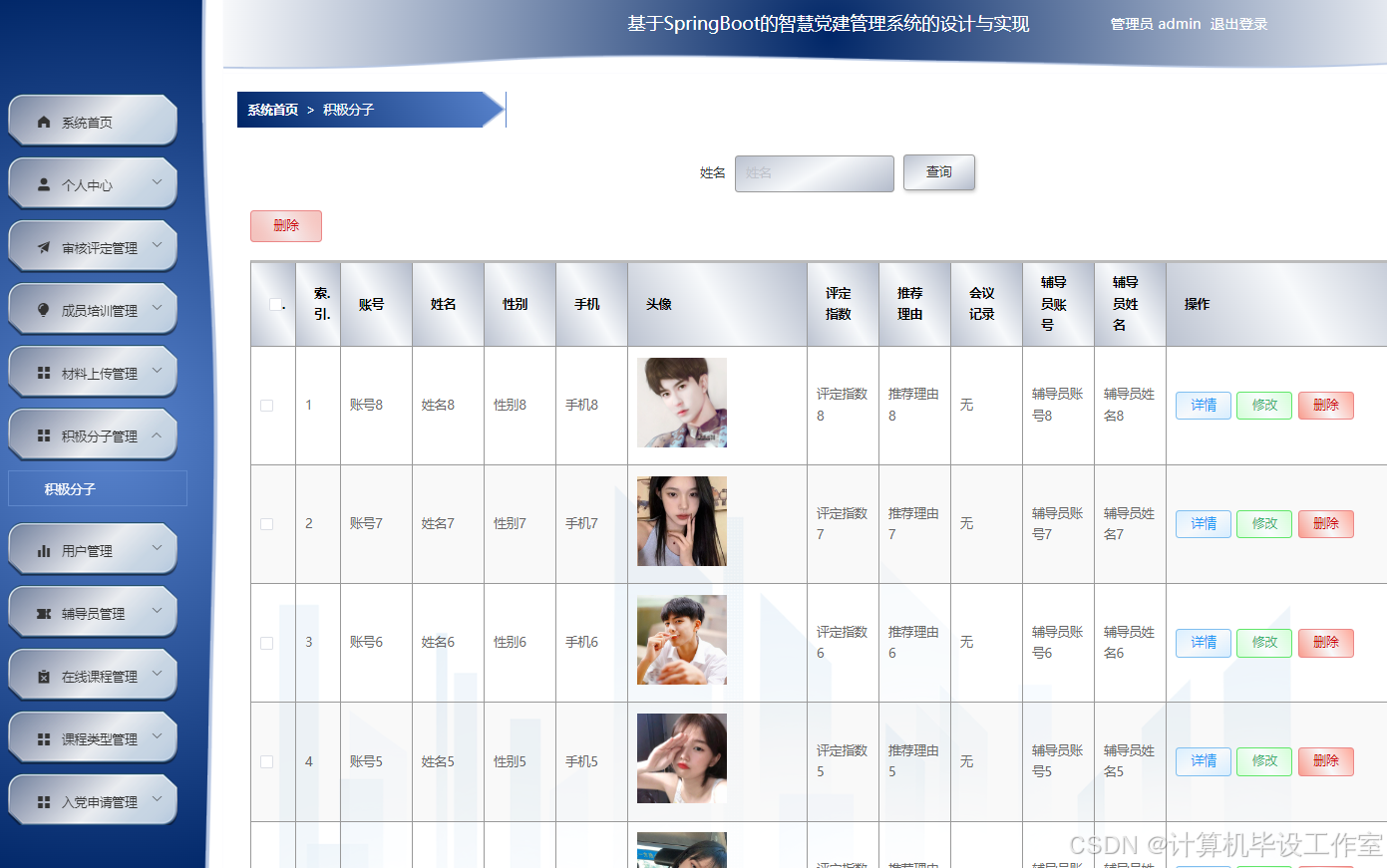Click the grid icon beside 入党申请管理
Screen dimensions: 1387x868
44,802
